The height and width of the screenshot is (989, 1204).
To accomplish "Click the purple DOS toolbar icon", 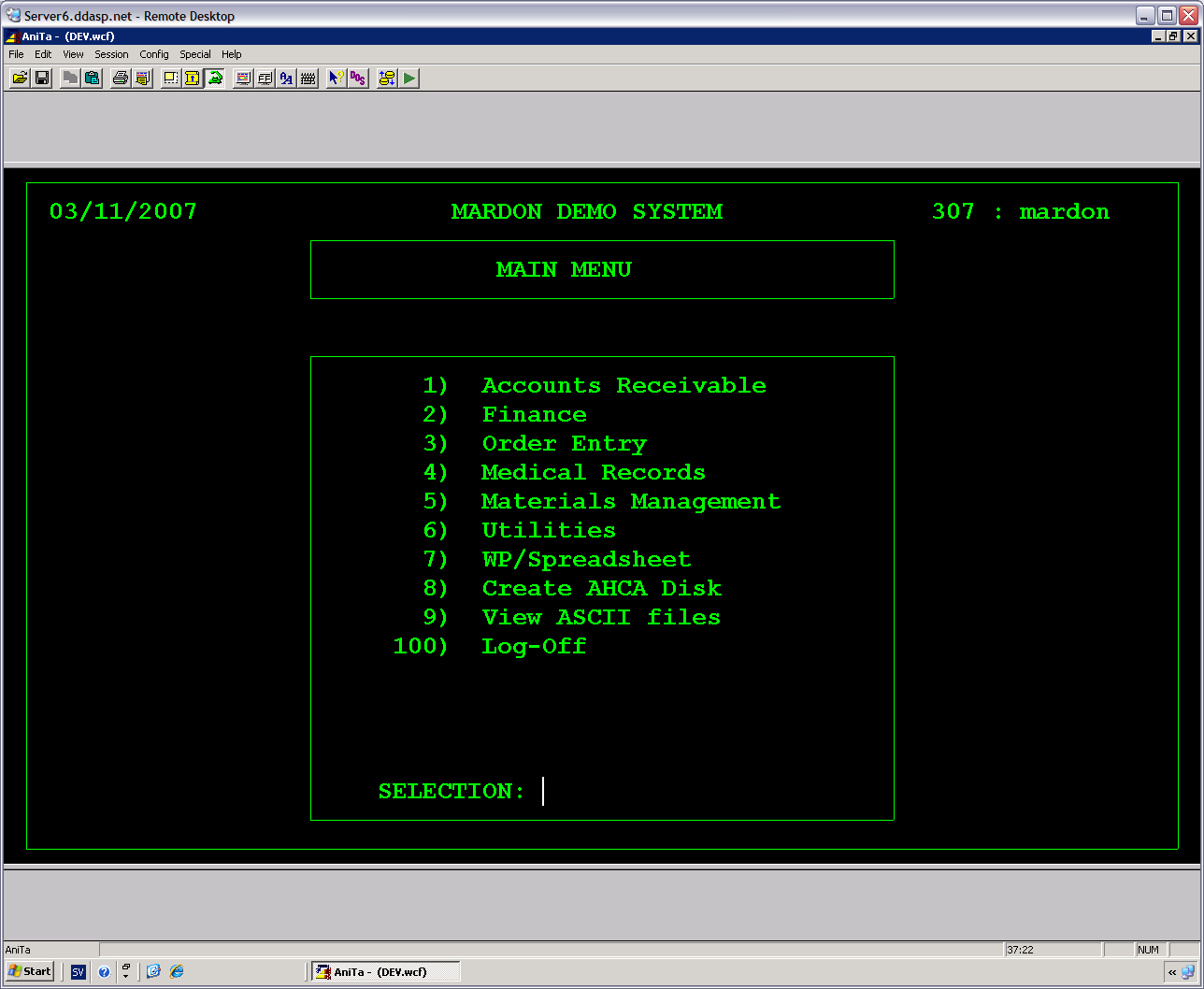I will click(x=358, y=79).
